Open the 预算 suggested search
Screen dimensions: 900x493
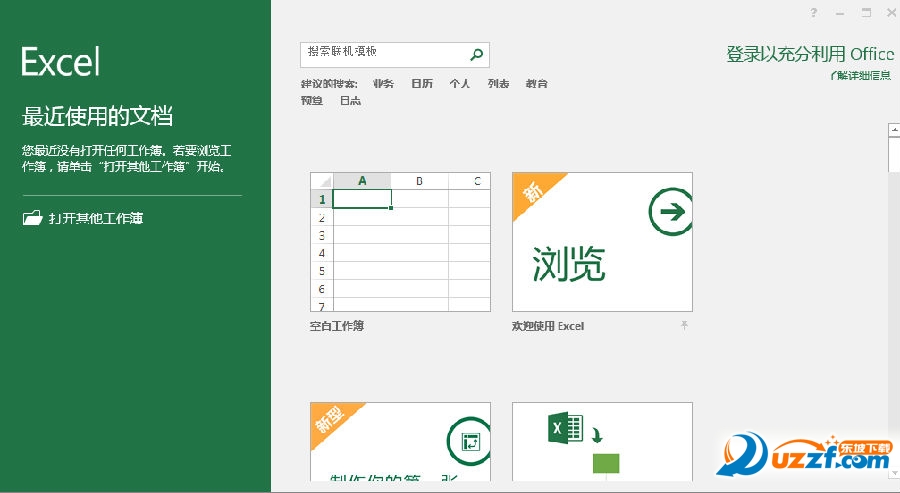coord(312,101)
